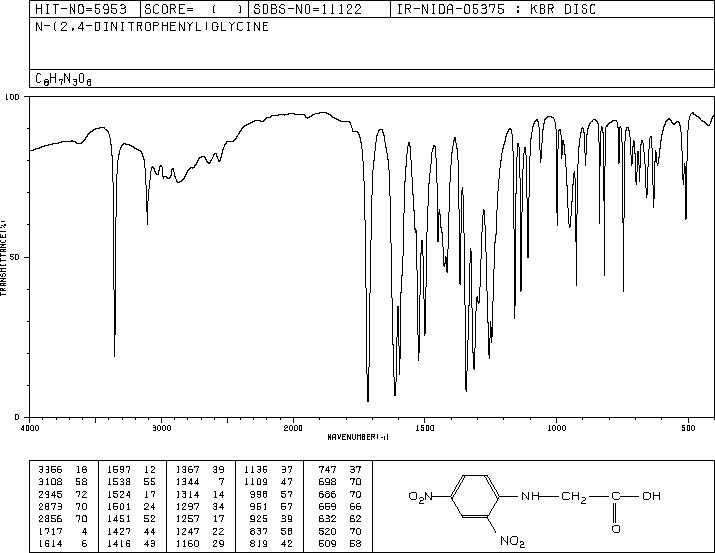Select the IR-NIDA-05375 : KBR DISC label
This screenshot has height=553, width=715.
(x=496, y=9)
